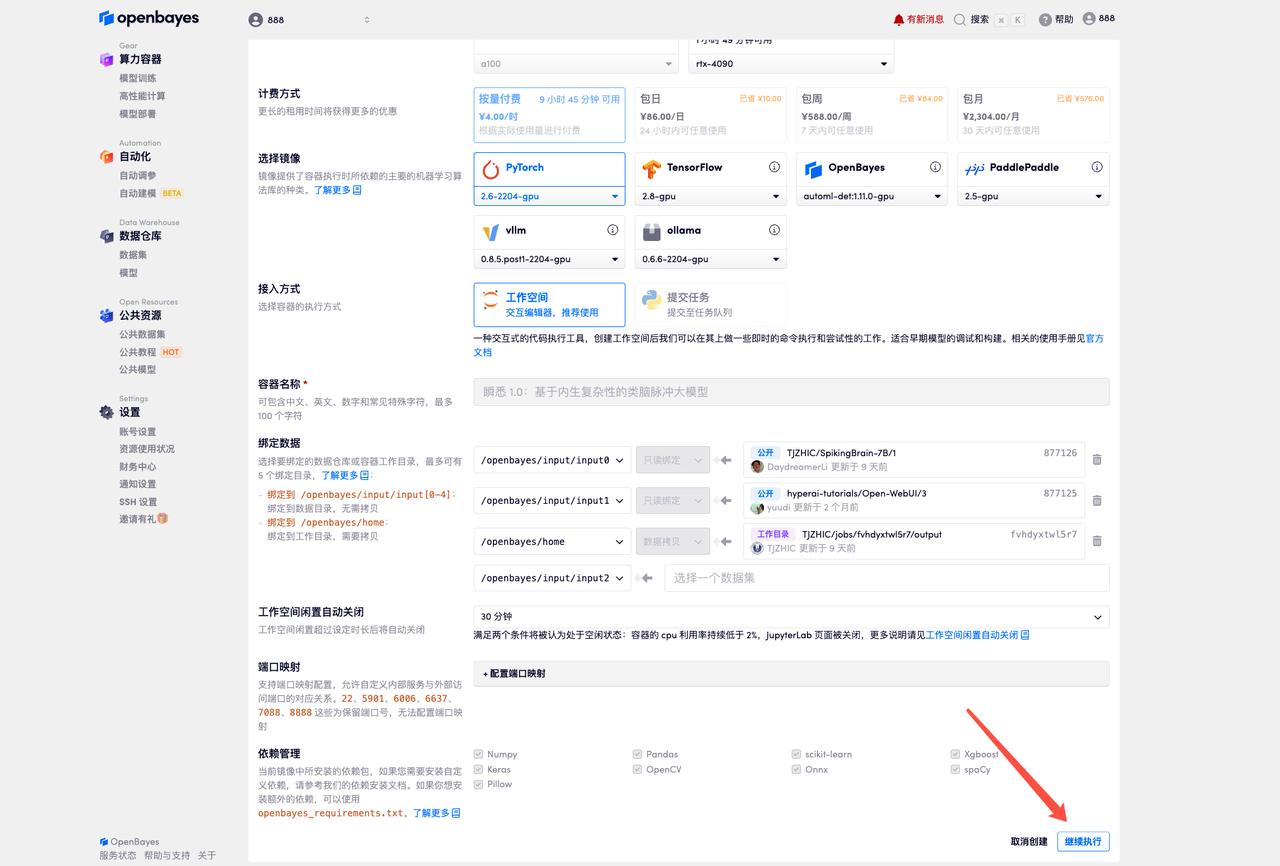Open the 官方文档 link
Image resolution: width=1280 pixels, height=866 pixels.
(x=1095, y=338)
